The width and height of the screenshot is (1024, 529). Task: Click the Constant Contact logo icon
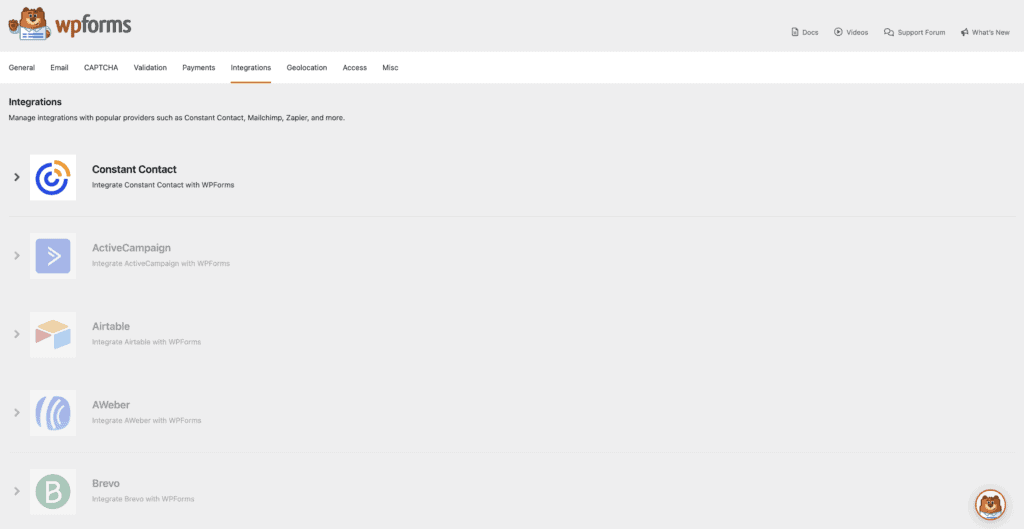53,177
